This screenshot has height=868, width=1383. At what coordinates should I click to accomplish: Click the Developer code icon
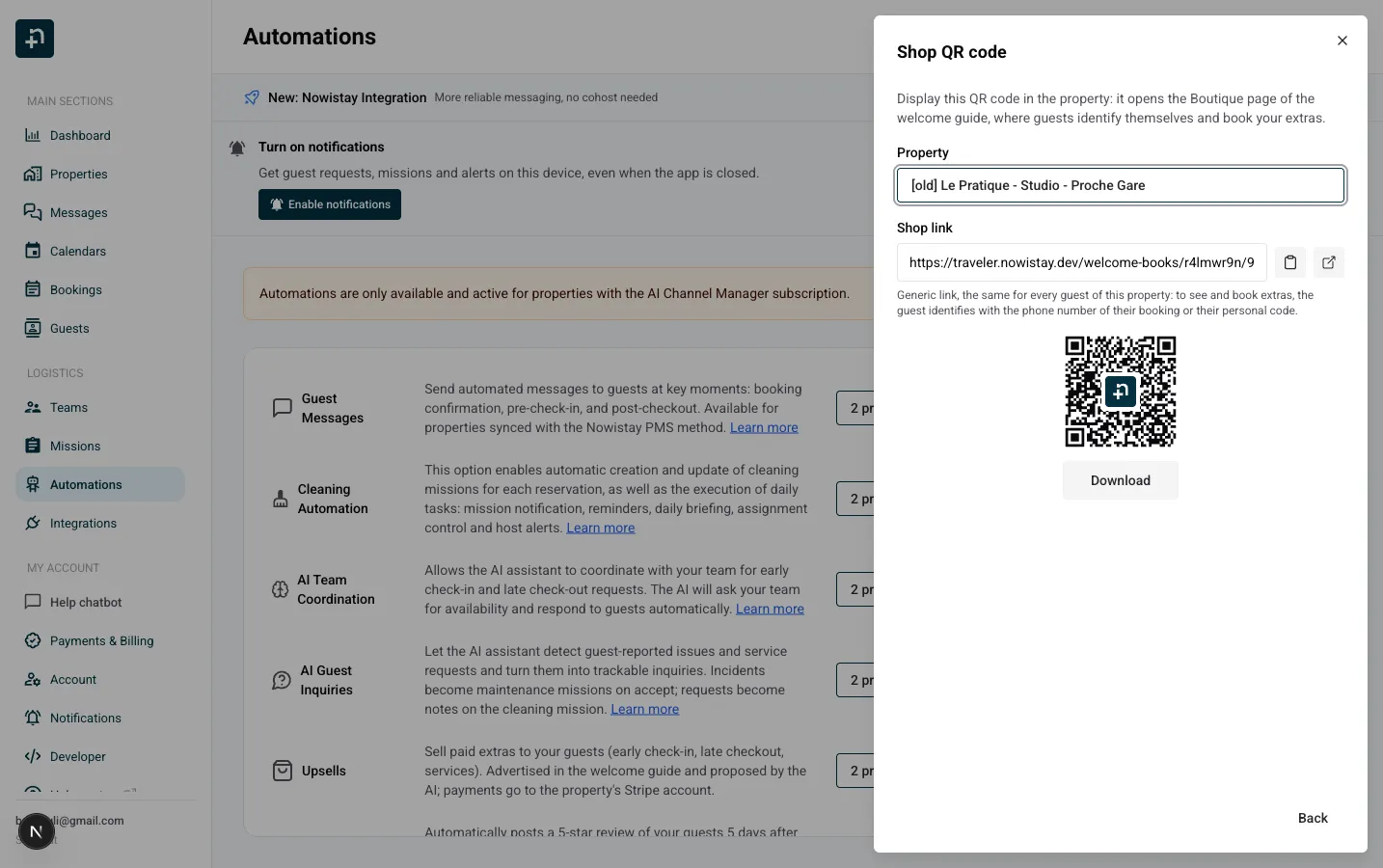coord(33,756)
